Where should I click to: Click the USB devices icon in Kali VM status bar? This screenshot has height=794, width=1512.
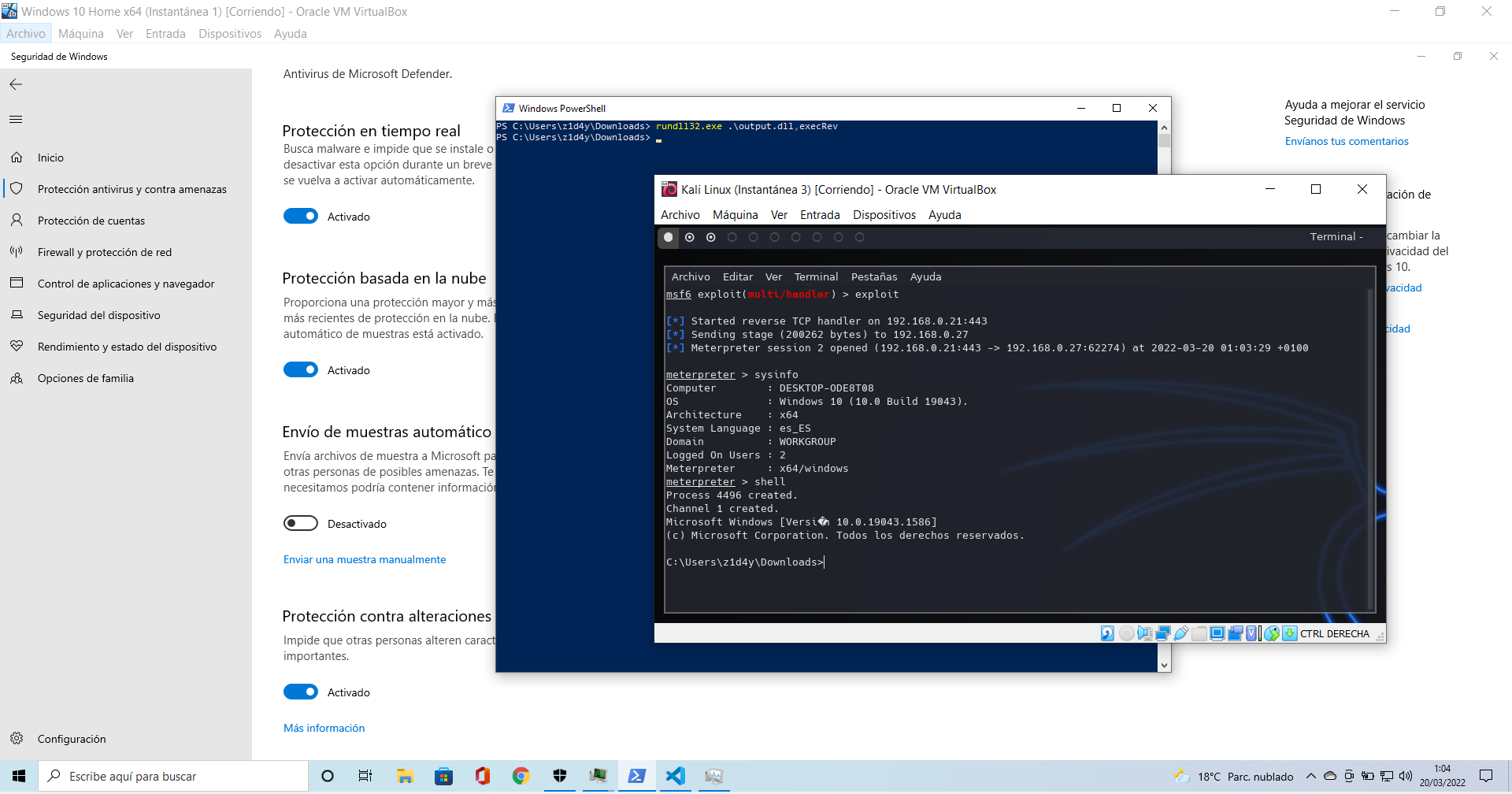coord(1181,633)
